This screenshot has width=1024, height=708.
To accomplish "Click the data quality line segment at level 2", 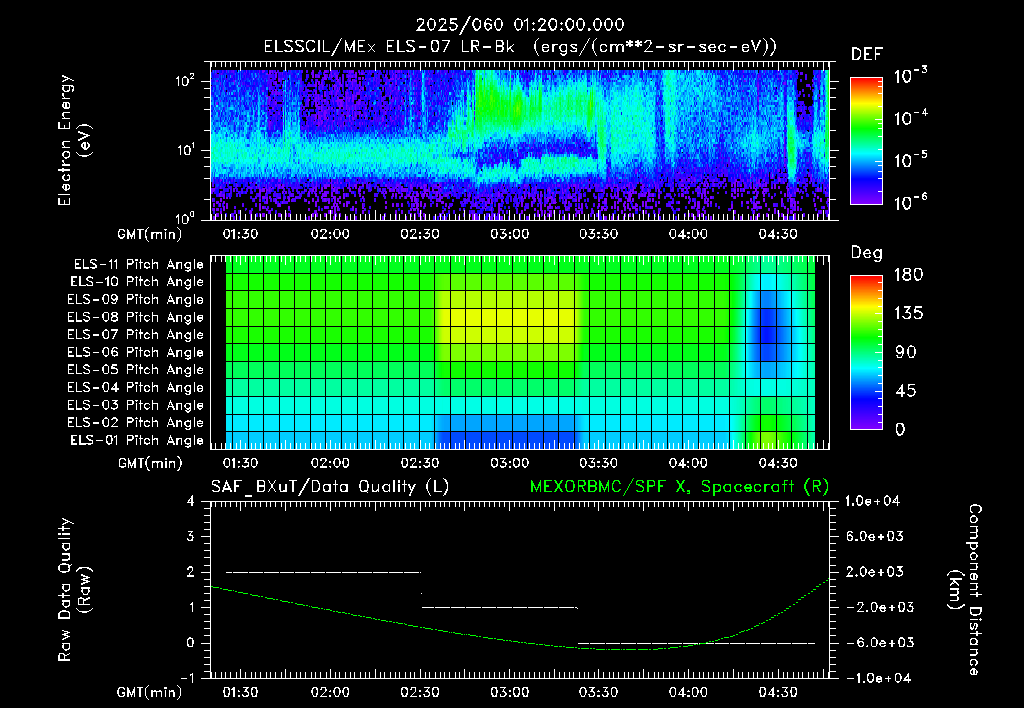I will (x=323, y=572).
